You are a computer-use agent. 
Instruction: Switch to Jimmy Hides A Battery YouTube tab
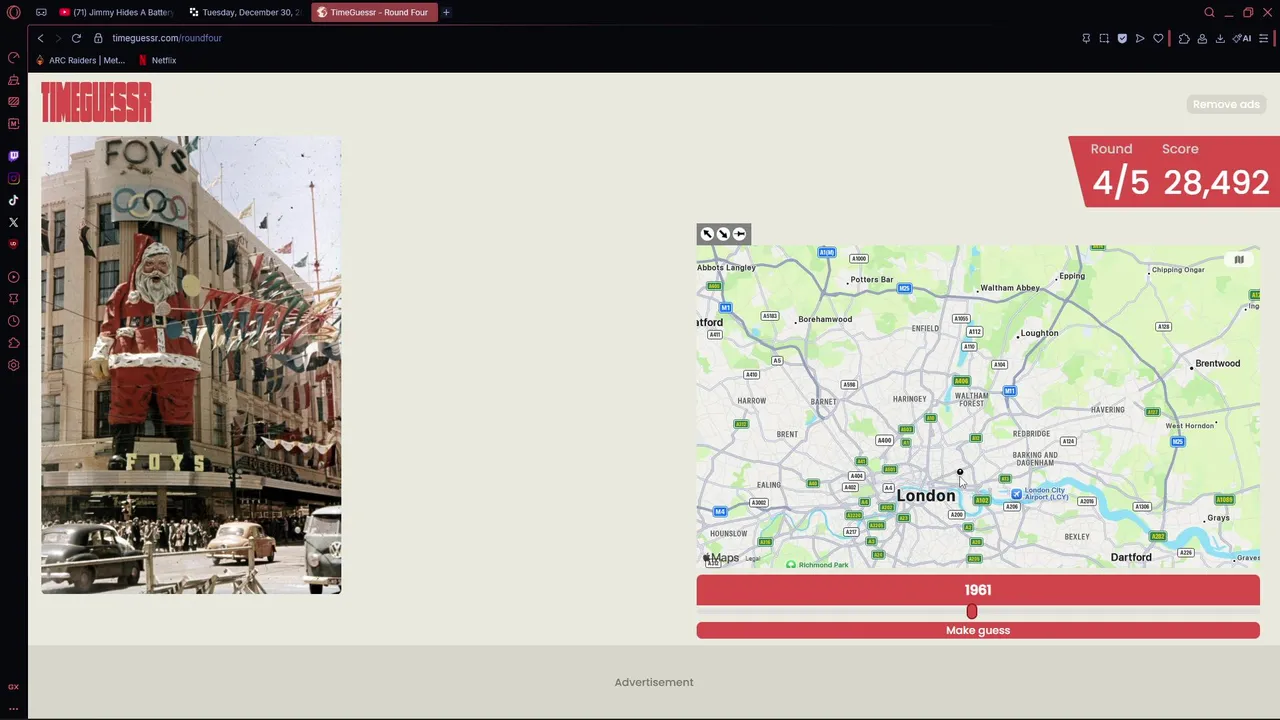click(x=116, y=12)
